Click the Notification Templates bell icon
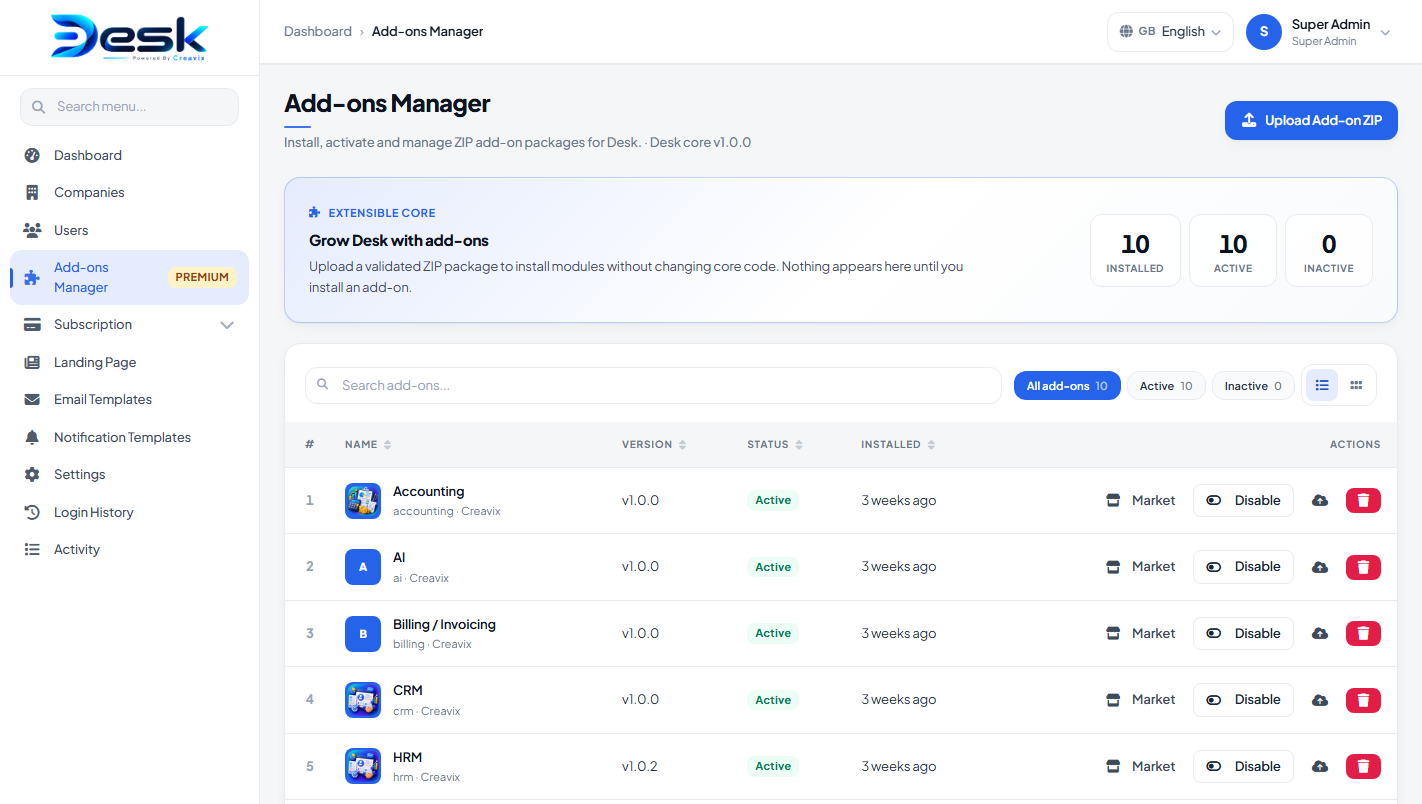The width and height of the screenshot is (1422, 804). [x=32, y=437]
